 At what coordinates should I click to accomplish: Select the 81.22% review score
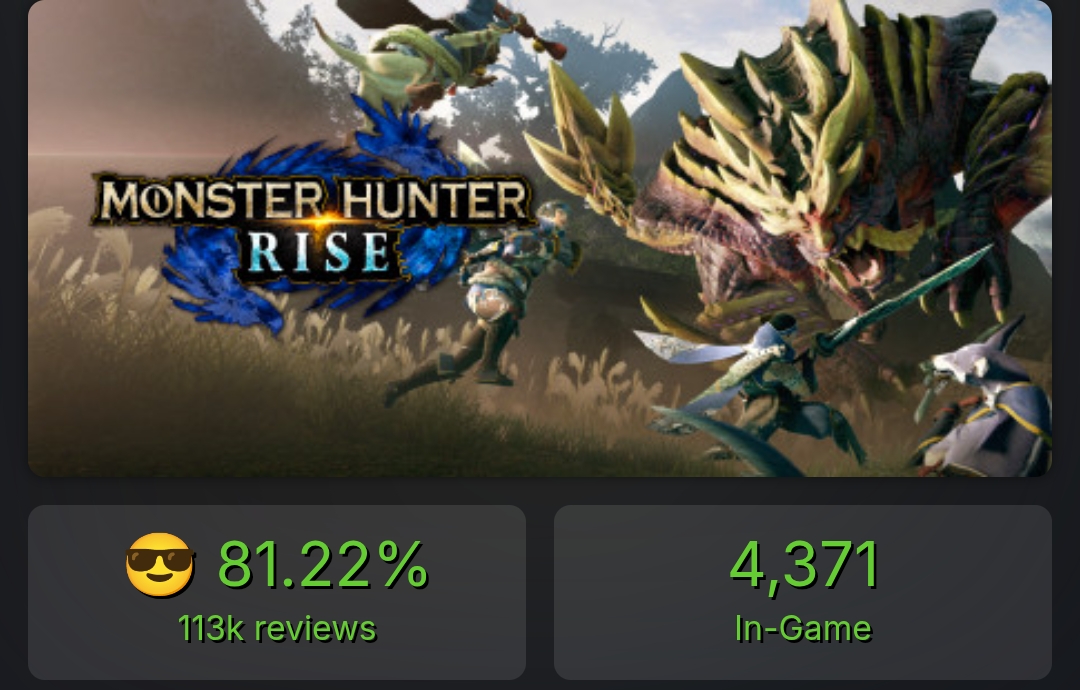click(x=323, y=565)
